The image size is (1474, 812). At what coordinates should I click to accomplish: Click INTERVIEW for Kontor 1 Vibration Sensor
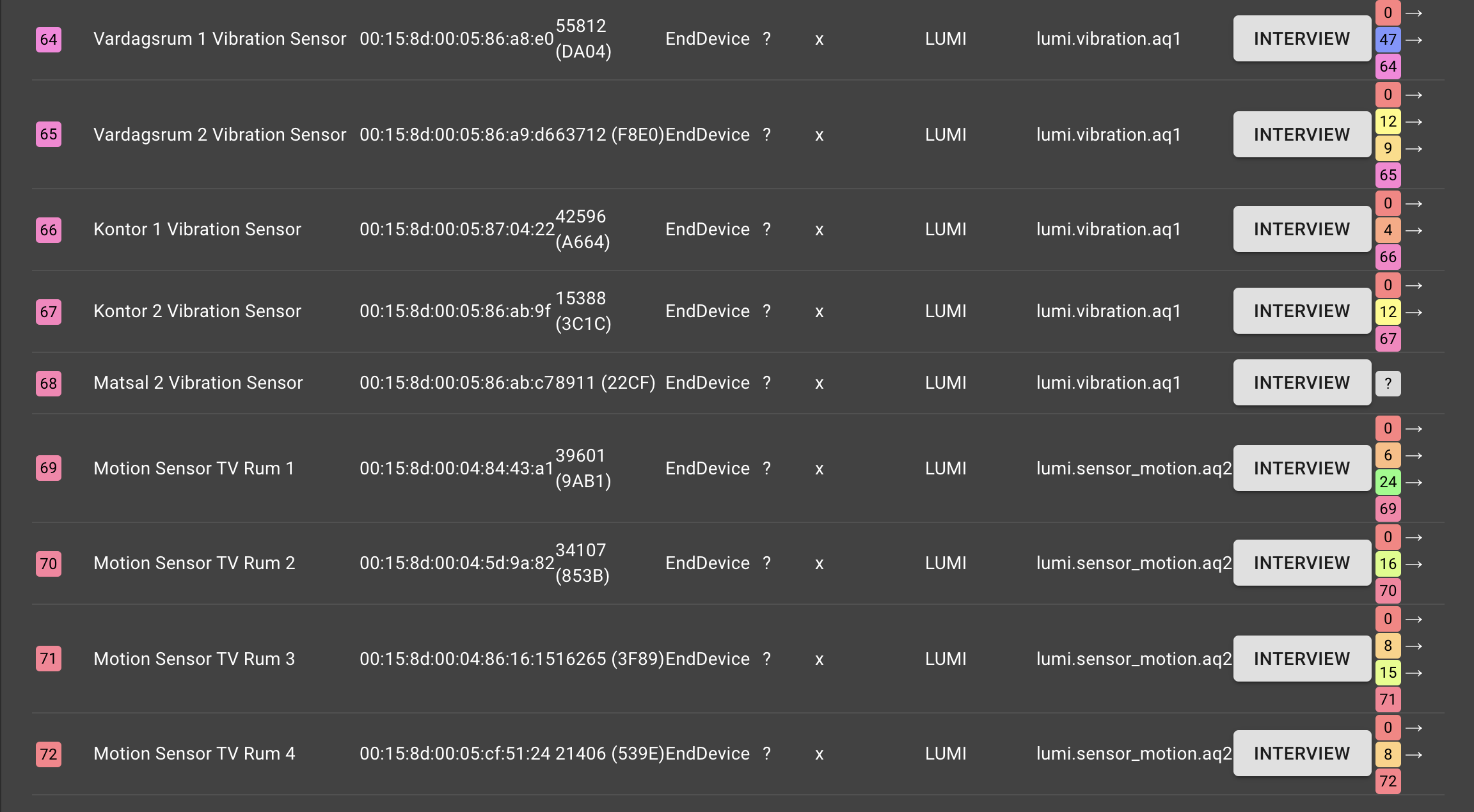(1301, 229)
